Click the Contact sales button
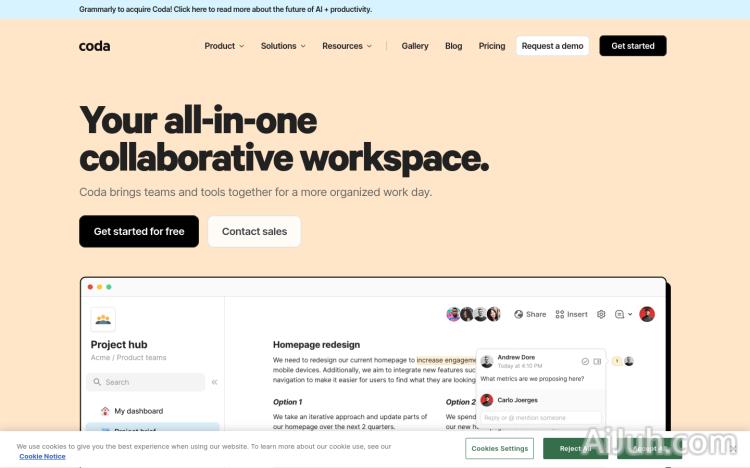The height and width of the screenshot is (468, 750). 254,231
